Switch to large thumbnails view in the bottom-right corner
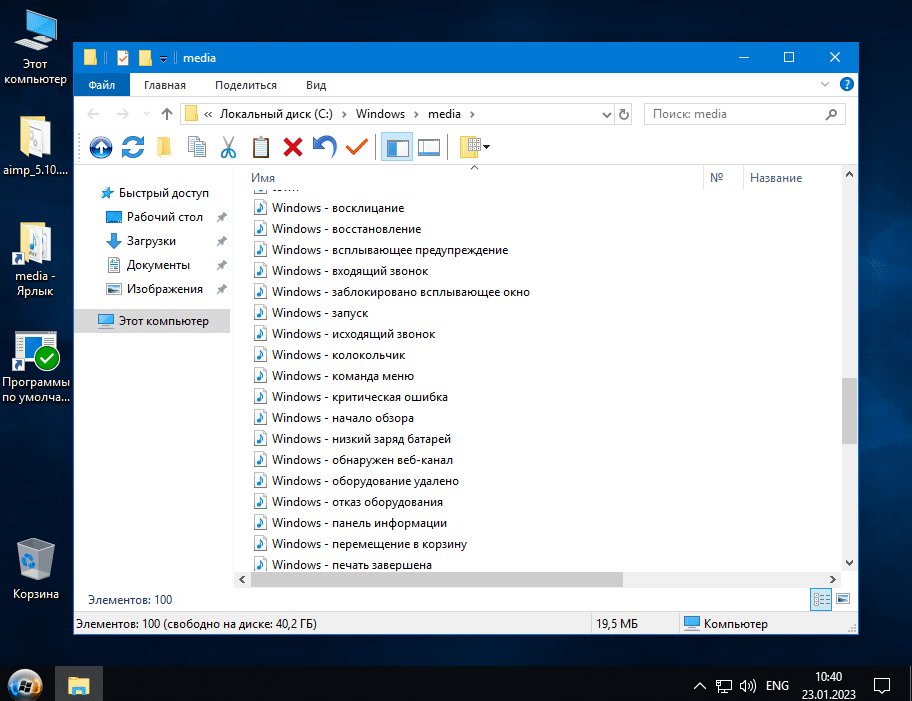 [x=842, y=599]
